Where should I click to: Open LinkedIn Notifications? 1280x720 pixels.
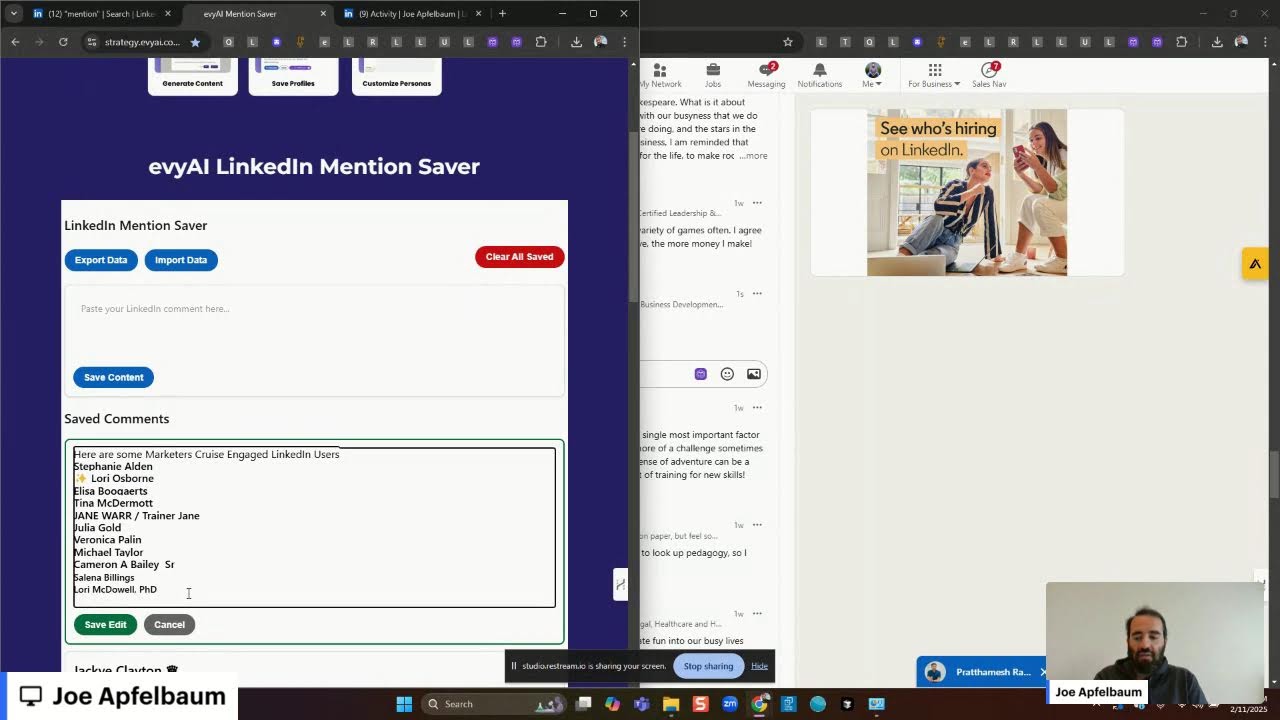click(819, 75)
